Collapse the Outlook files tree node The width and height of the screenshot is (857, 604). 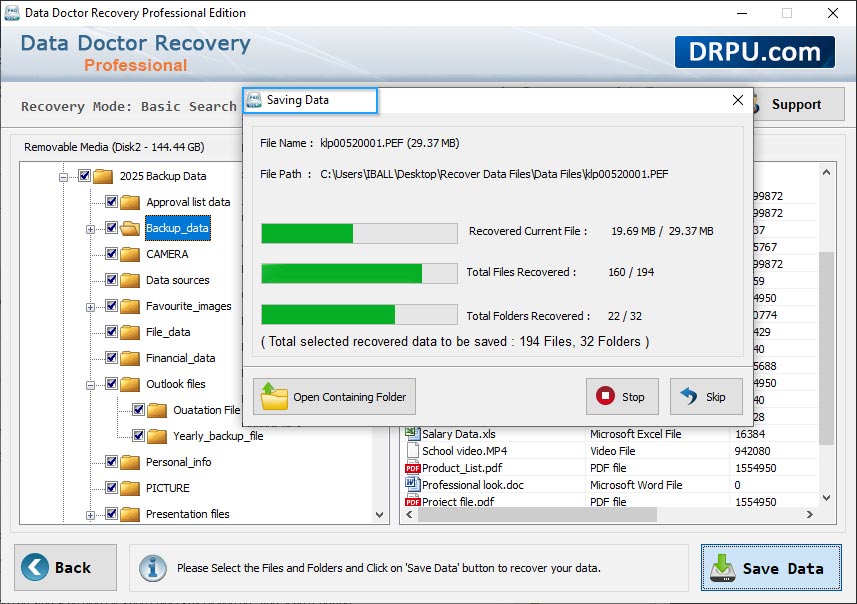click(x=91, y=385)
